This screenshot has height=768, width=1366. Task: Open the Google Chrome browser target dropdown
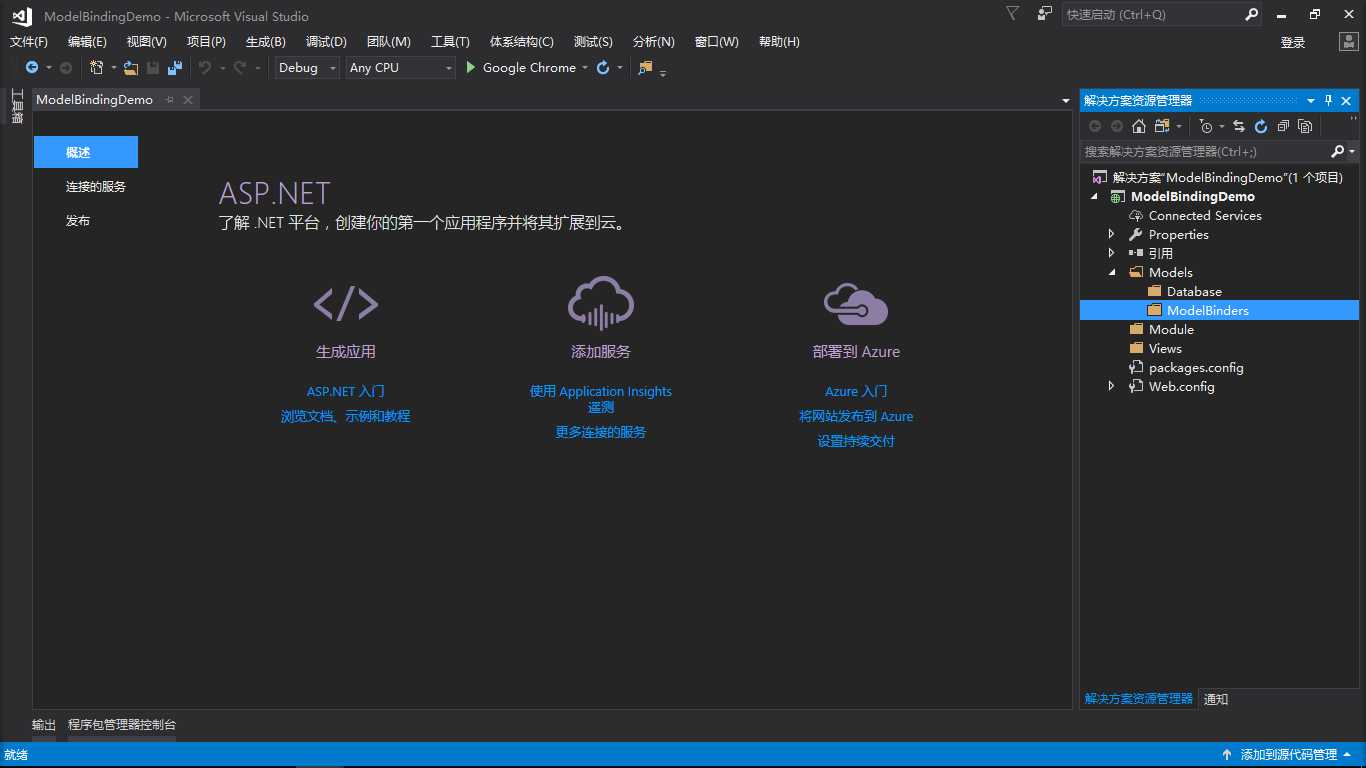[586, 68]
